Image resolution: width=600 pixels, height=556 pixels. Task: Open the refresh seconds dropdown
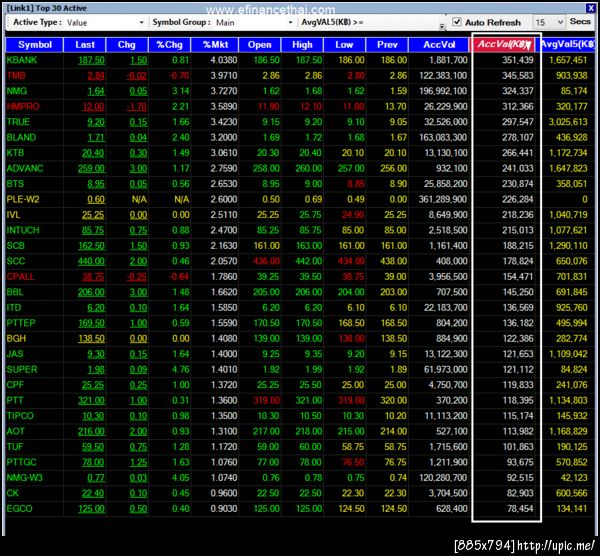[x=549, y=22]
